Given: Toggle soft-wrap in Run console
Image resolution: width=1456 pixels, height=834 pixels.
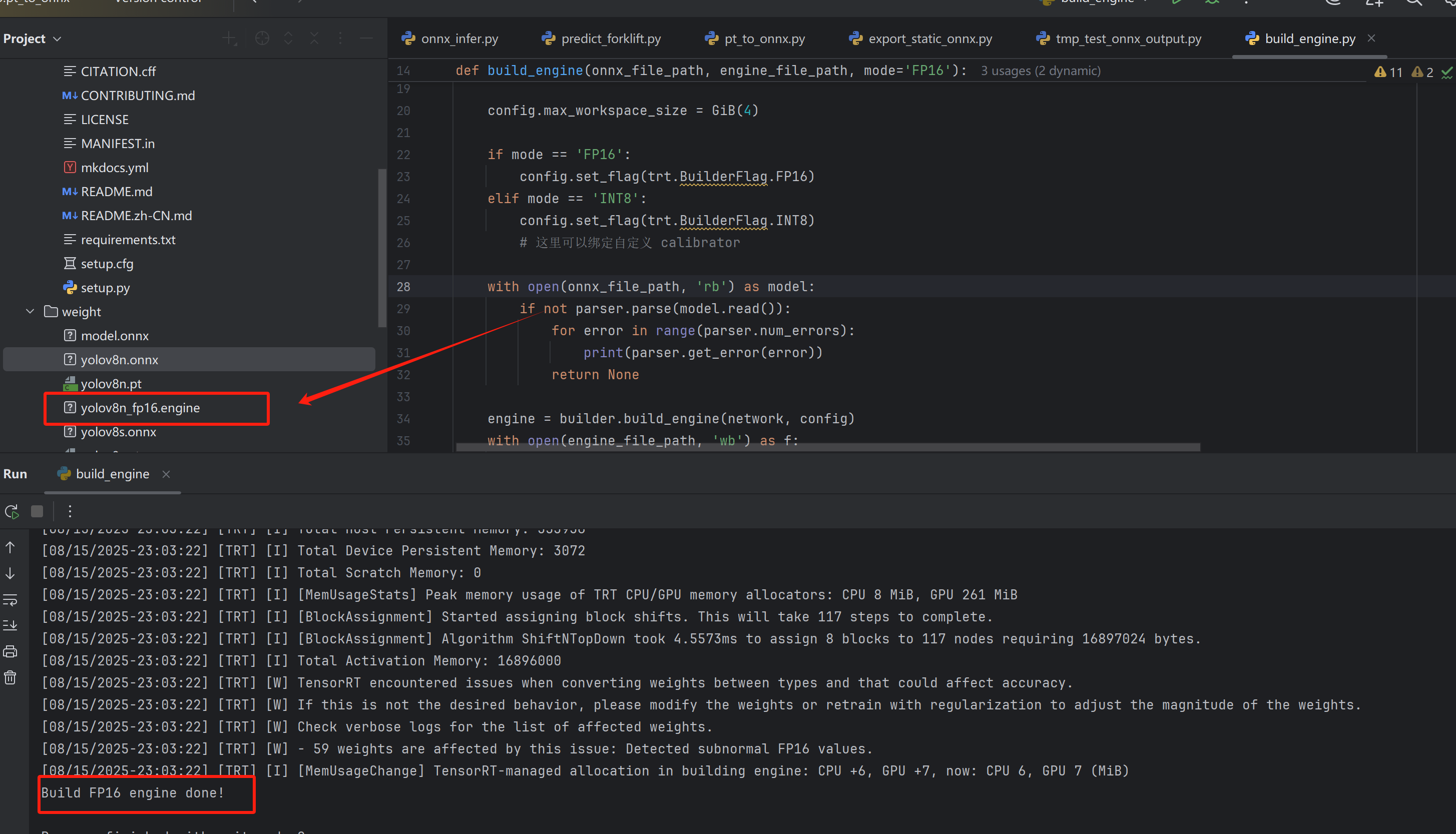Looking at the screenshot, I should click(11, 600).
